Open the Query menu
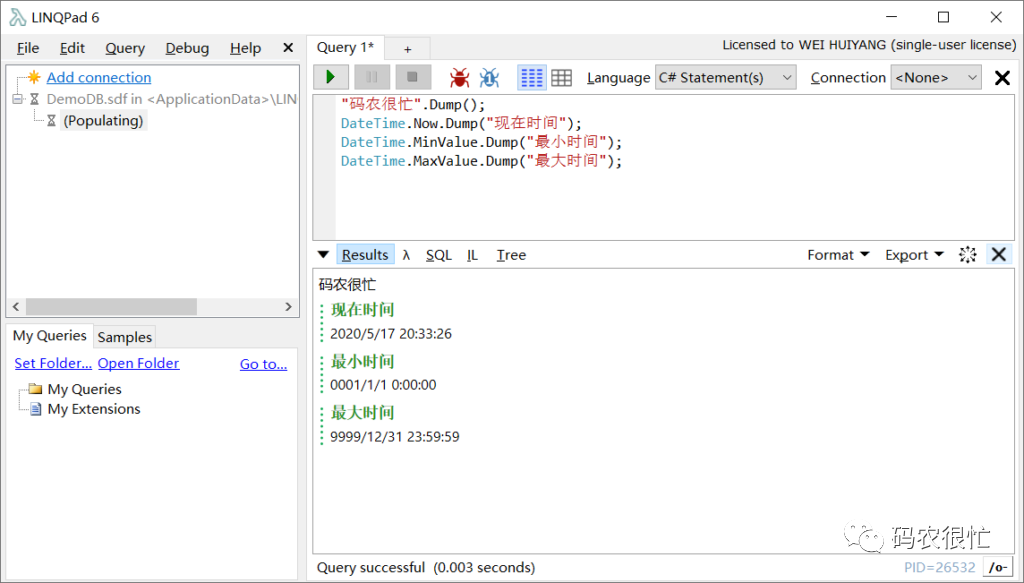Image resolution: width=1024 pixels, height=583 pixels. click(x=125, y=48)
